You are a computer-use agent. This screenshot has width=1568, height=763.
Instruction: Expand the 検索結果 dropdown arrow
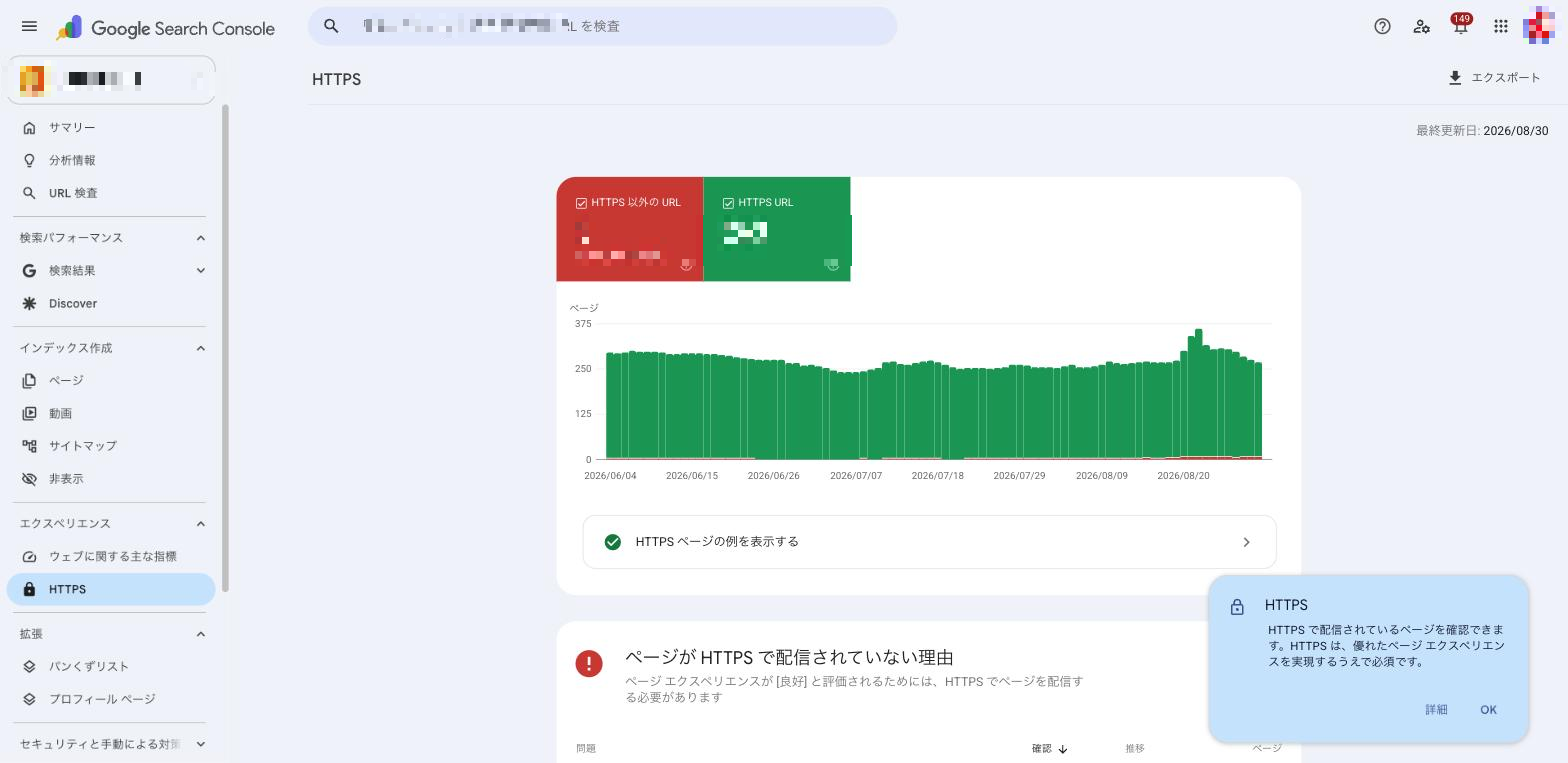[x=201, y=271]
